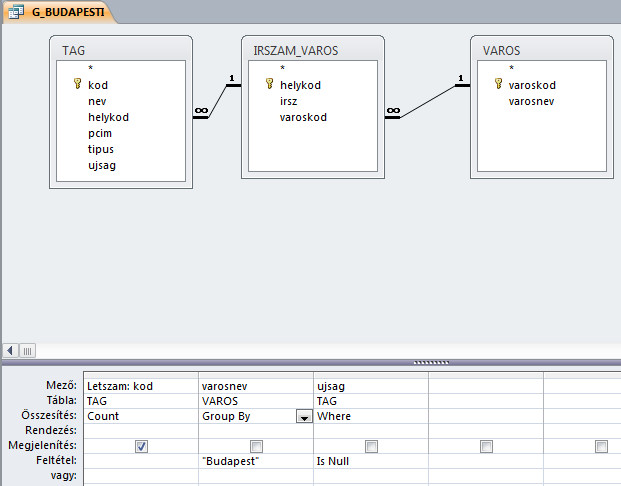
Task: Click the key icon next to varoskod
Action: (x=498, y=86)
